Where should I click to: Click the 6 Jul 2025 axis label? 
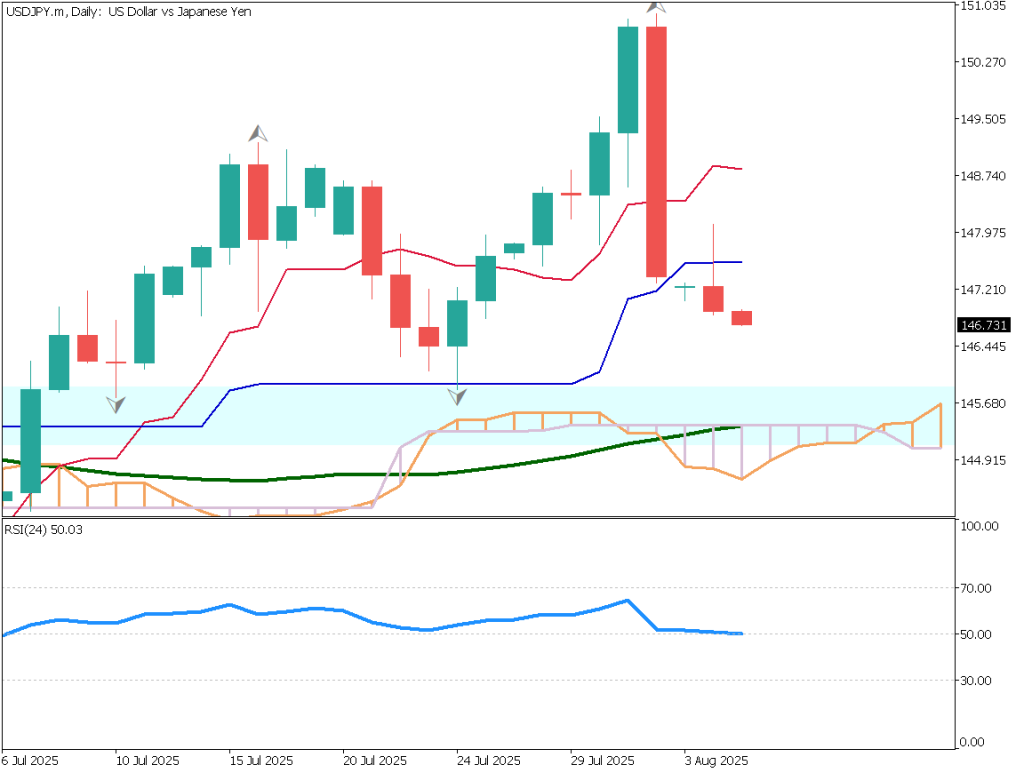(31, 760)
